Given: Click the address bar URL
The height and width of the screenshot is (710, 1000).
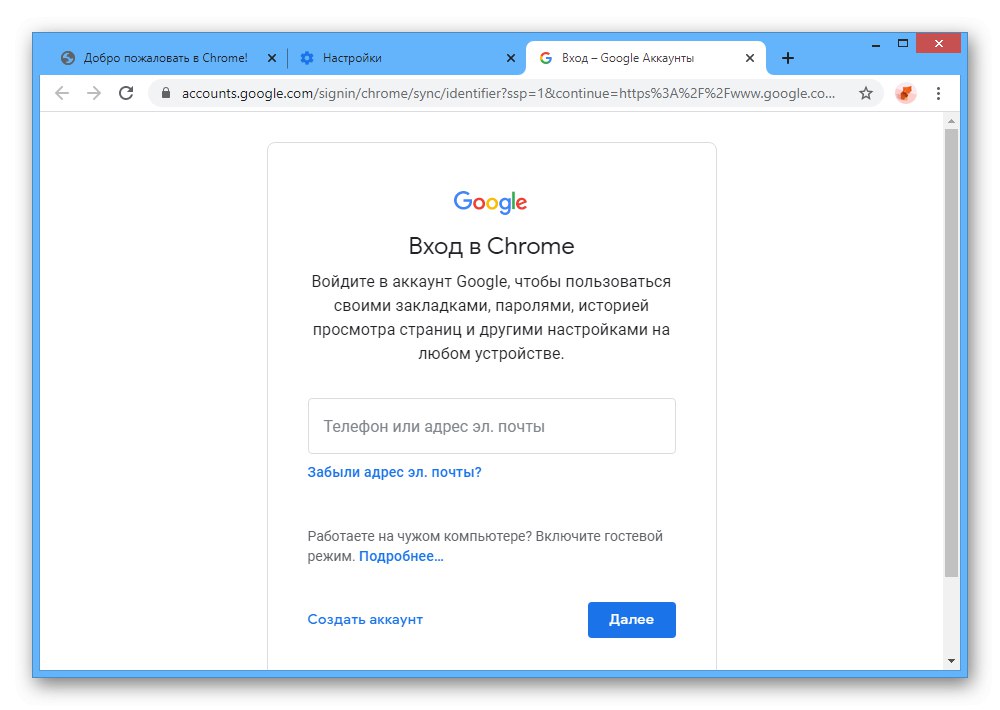Looking at the screenshot, I should (500, 93).
